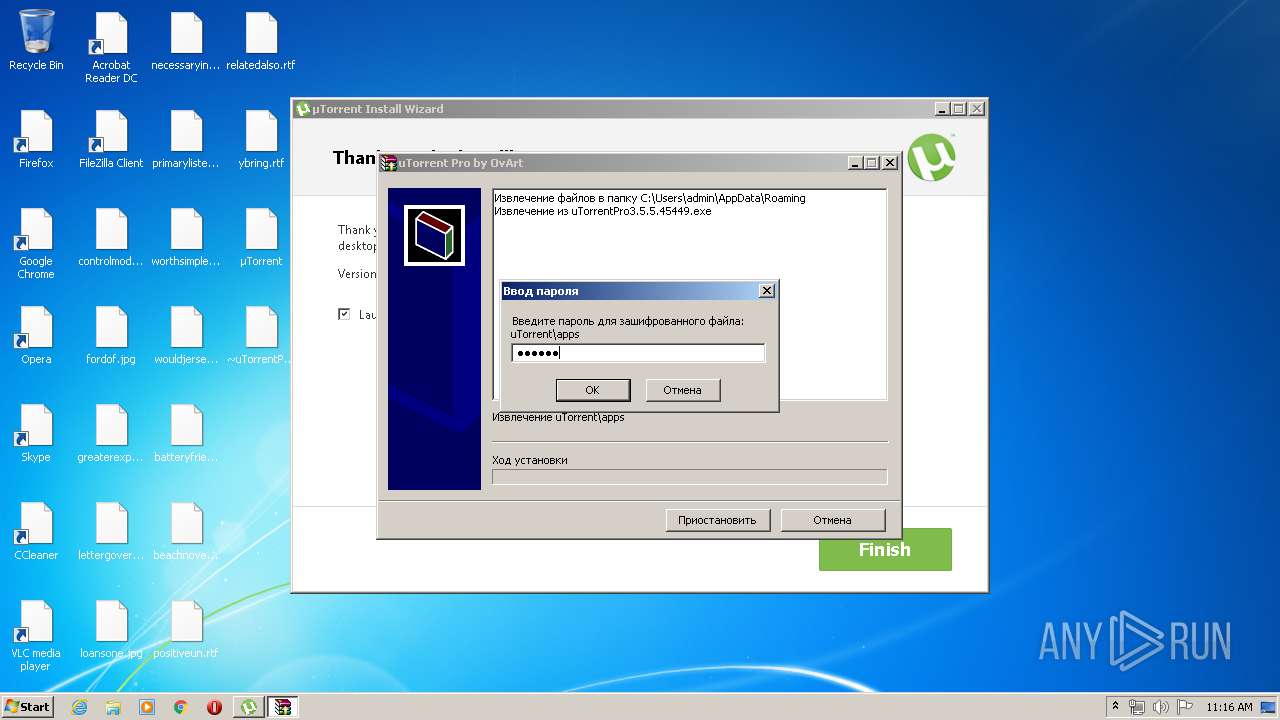Click the µTorrent icon in wizard title bar
The height and width of the screenshot is (720, 1280).
pos(303,109)
